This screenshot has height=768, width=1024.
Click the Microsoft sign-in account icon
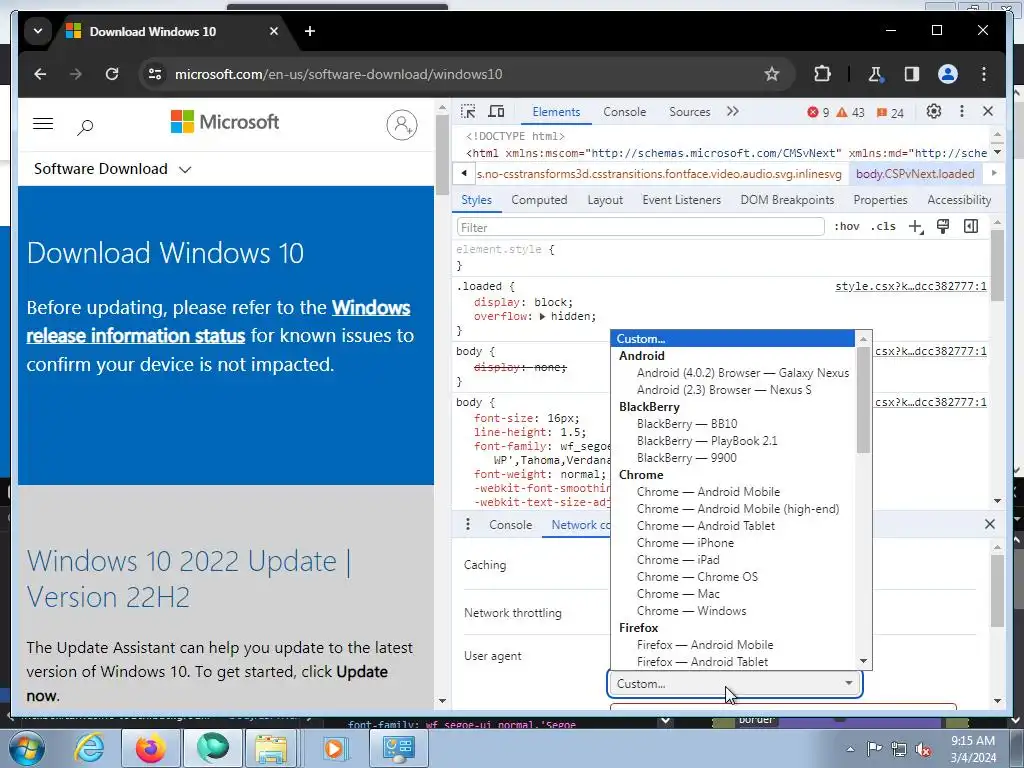coord(402,124)
